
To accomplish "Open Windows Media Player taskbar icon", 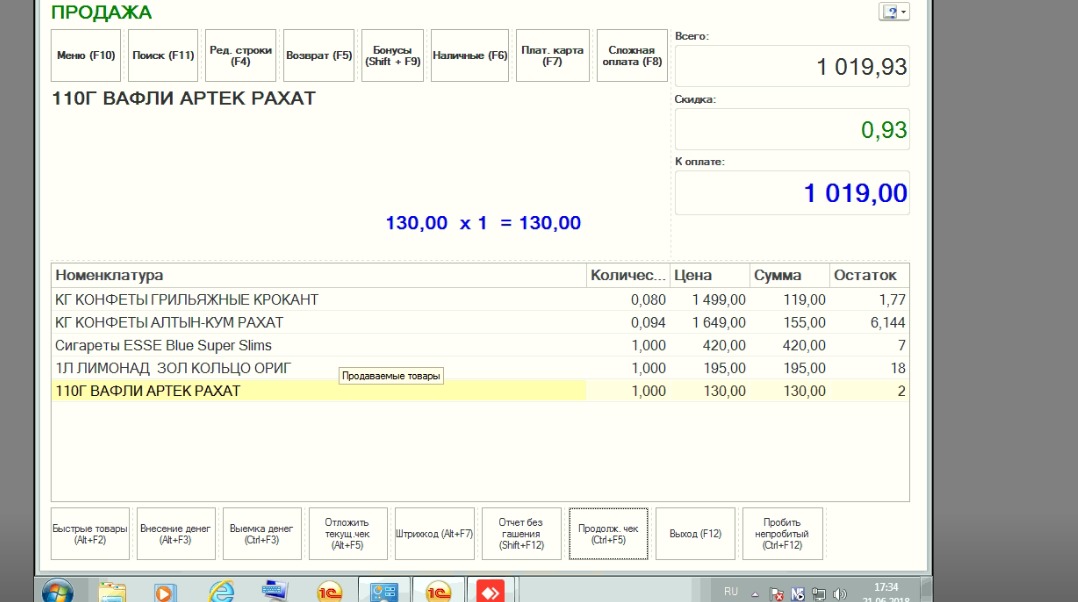I will point(165,591).
